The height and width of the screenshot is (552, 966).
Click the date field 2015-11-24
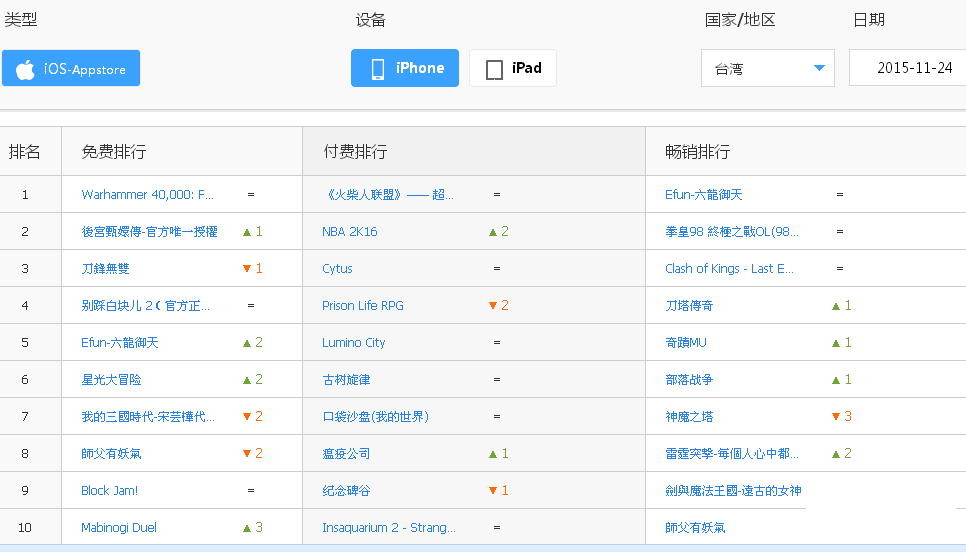pyautogui.click(x=907, y=68)
